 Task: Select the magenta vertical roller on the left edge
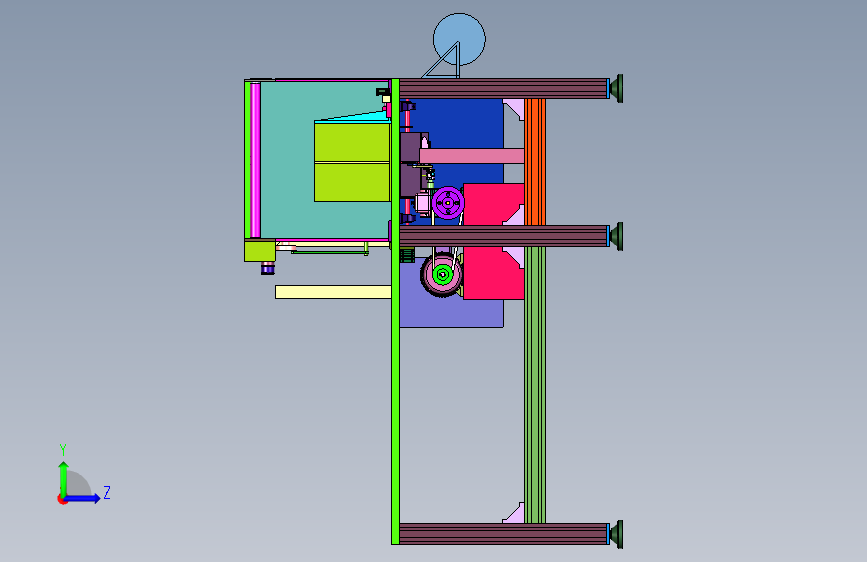[x=255, y=160]
